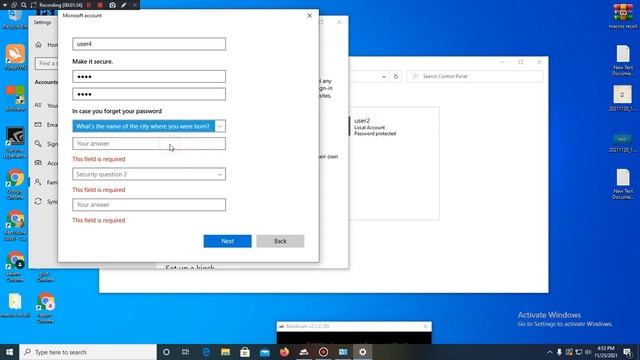Click the Find a setting search box
Image resolution: width=640 pixels, height=360 pixels.
(x=47, y=63)
